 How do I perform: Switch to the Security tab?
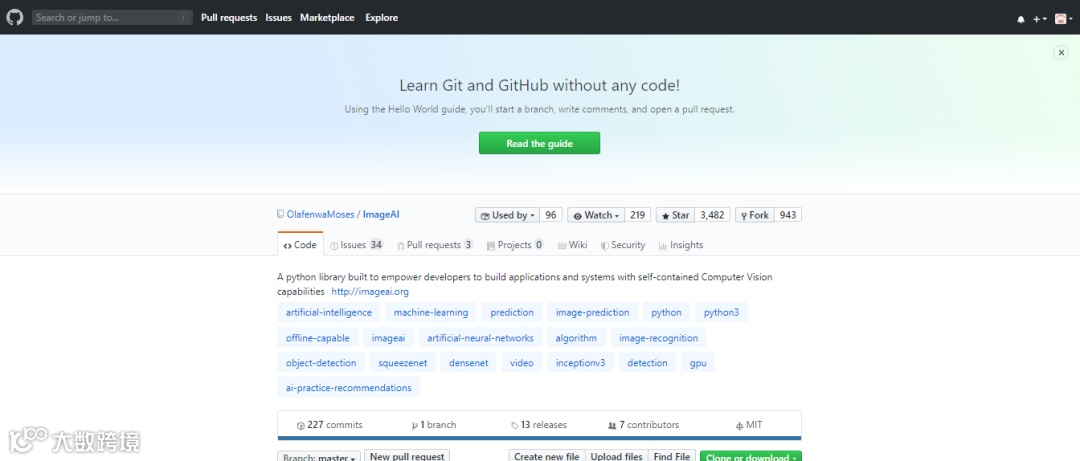click(623, 245)
